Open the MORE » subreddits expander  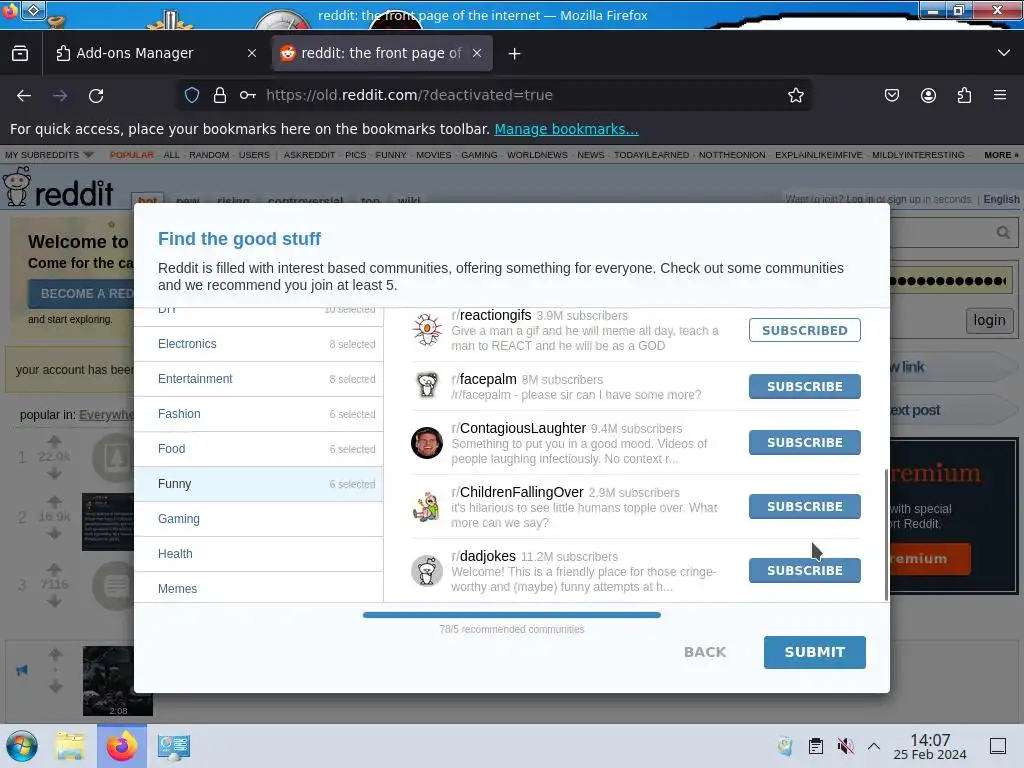1001,155
